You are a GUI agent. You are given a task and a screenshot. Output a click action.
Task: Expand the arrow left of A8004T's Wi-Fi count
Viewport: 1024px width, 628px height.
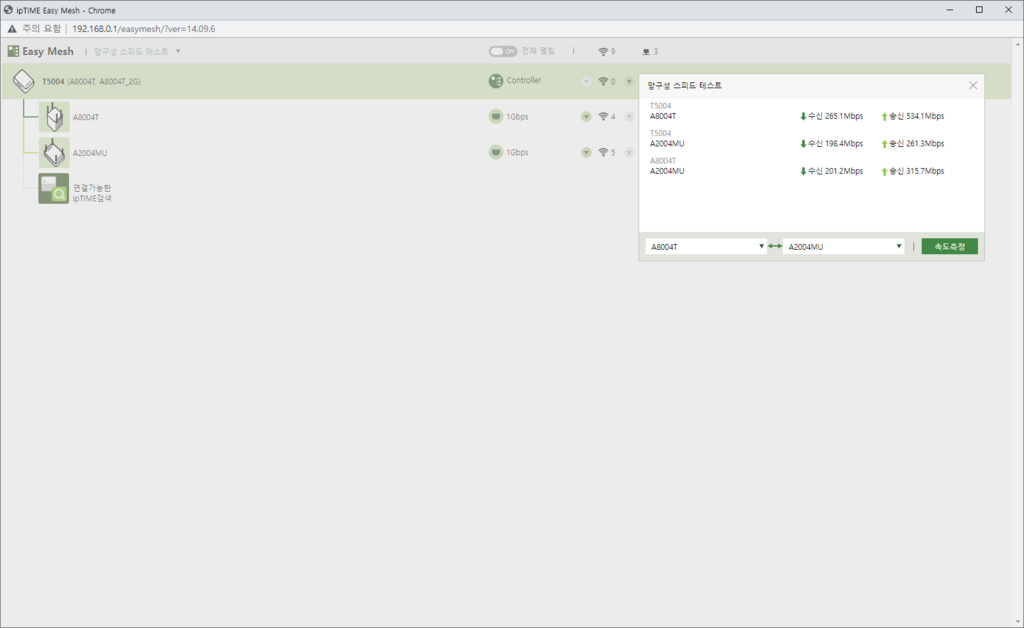click(586, 117)
